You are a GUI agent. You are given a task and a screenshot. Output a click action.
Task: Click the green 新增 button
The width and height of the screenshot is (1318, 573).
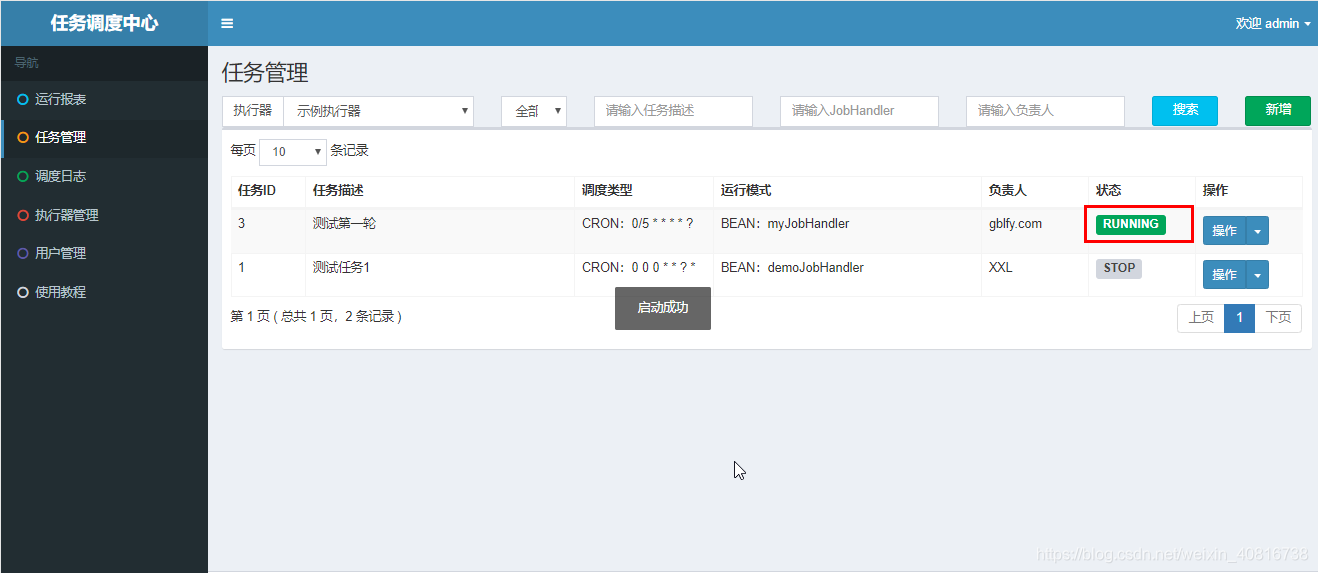tap(1278, 110)
